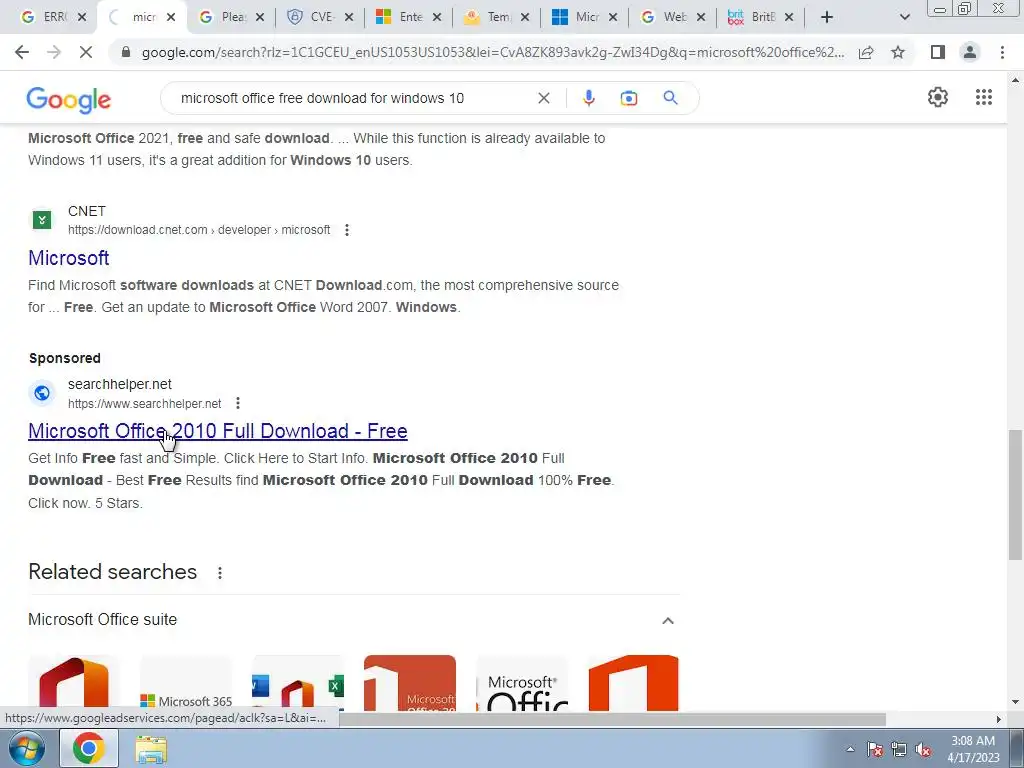Open Google quick settings gear
Viewport: 1024px width, 768px height.
tap(938, 97)
